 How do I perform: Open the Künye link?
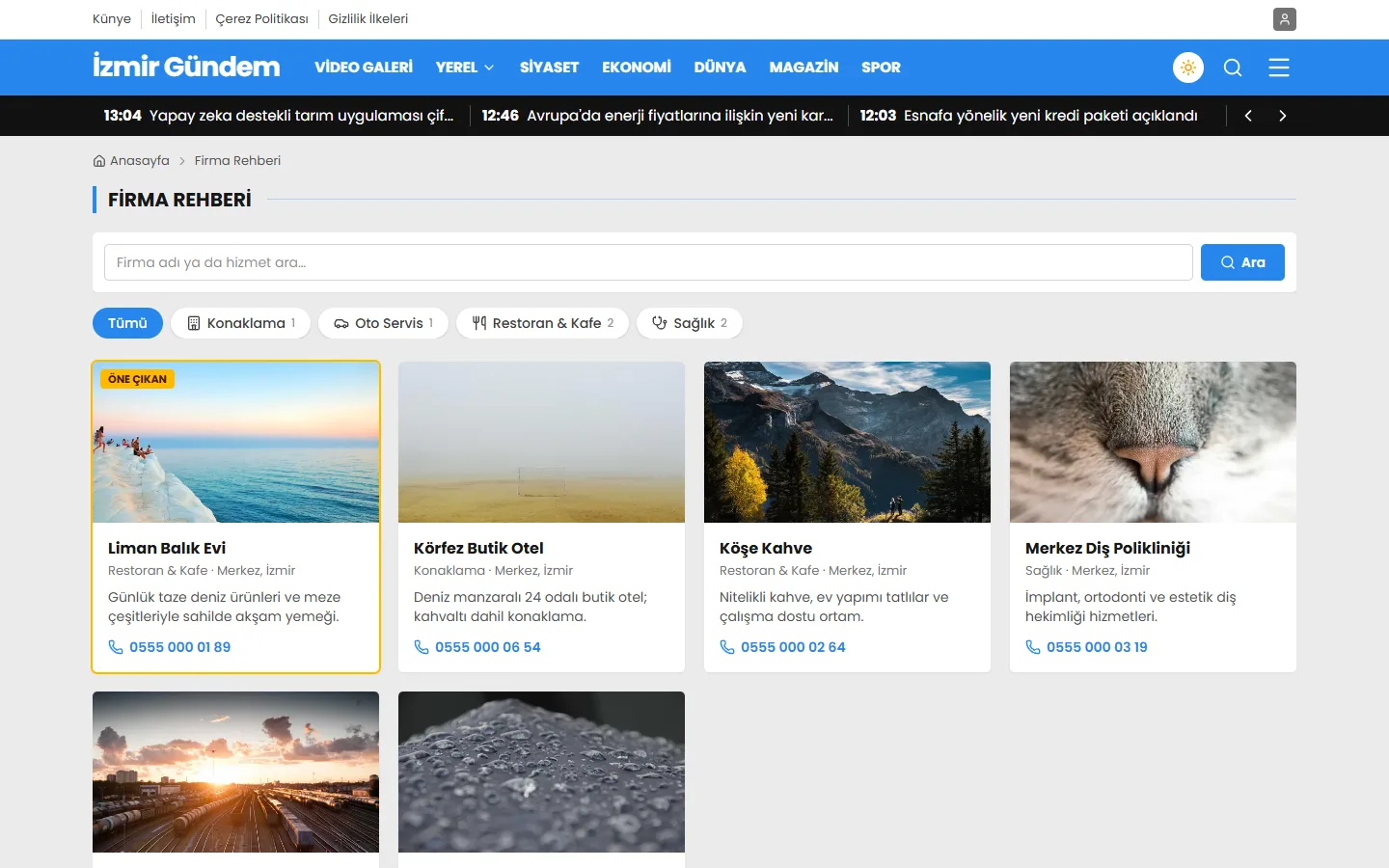coord(112,19)
